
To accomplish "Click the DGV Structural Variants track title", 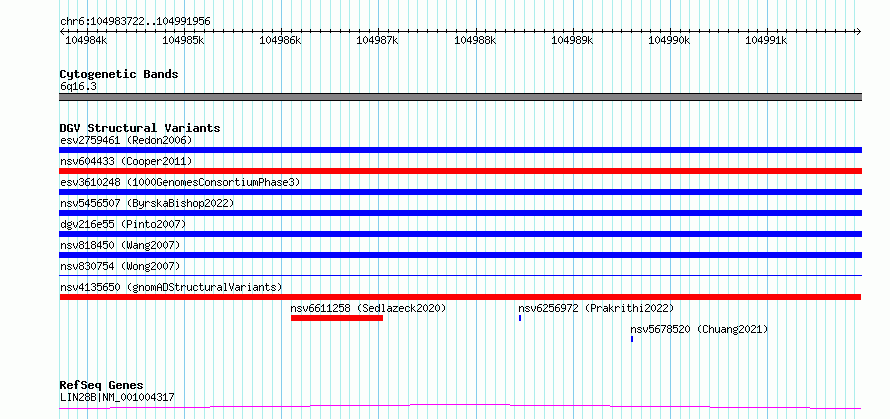I will click(x=140, y=128).
